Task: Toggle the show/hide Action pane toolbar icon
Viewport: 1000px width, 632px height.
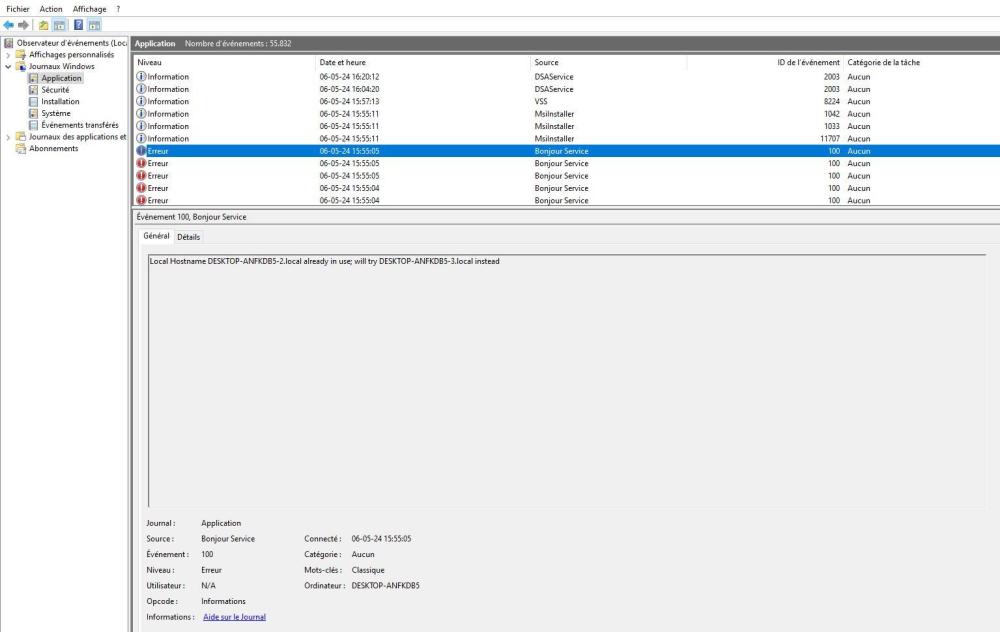Action: click(x=95, y=24)
